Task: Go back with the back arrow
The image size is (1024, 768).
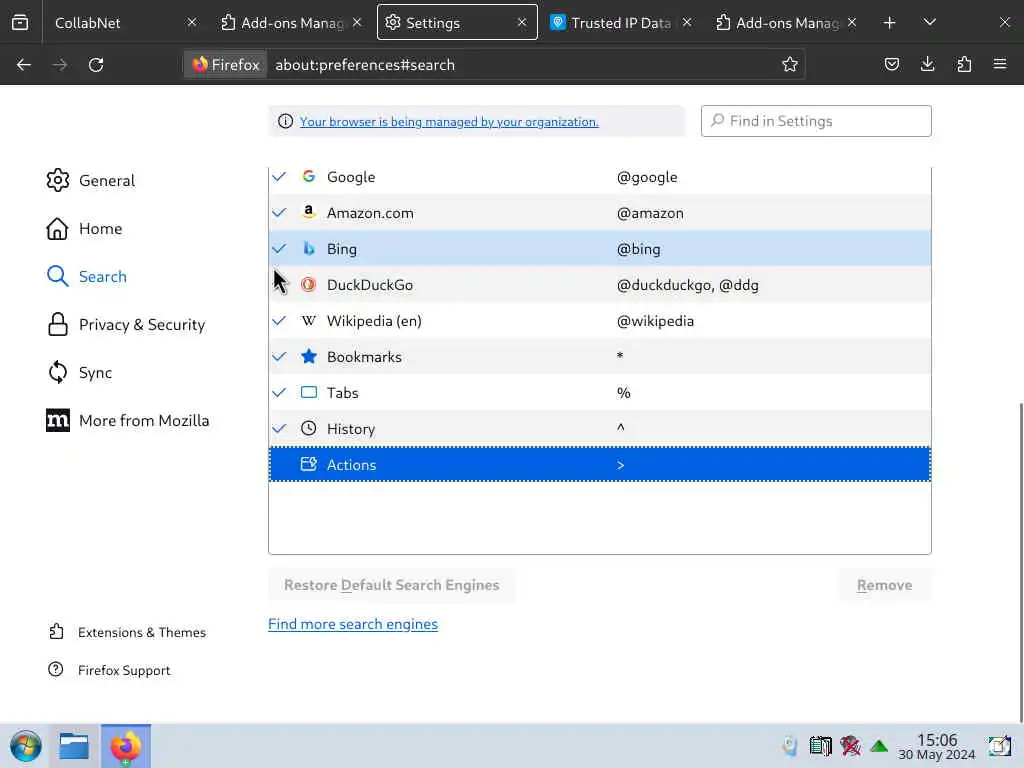Action: coord(24,65)
